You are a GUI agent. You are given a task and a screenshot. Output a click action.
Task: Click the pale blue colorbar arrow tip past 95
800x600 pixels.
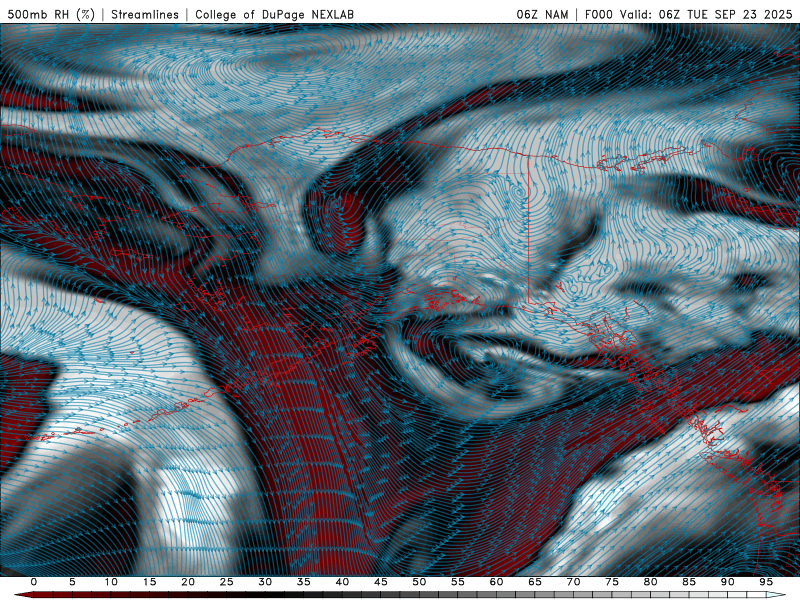pos(777,595)
